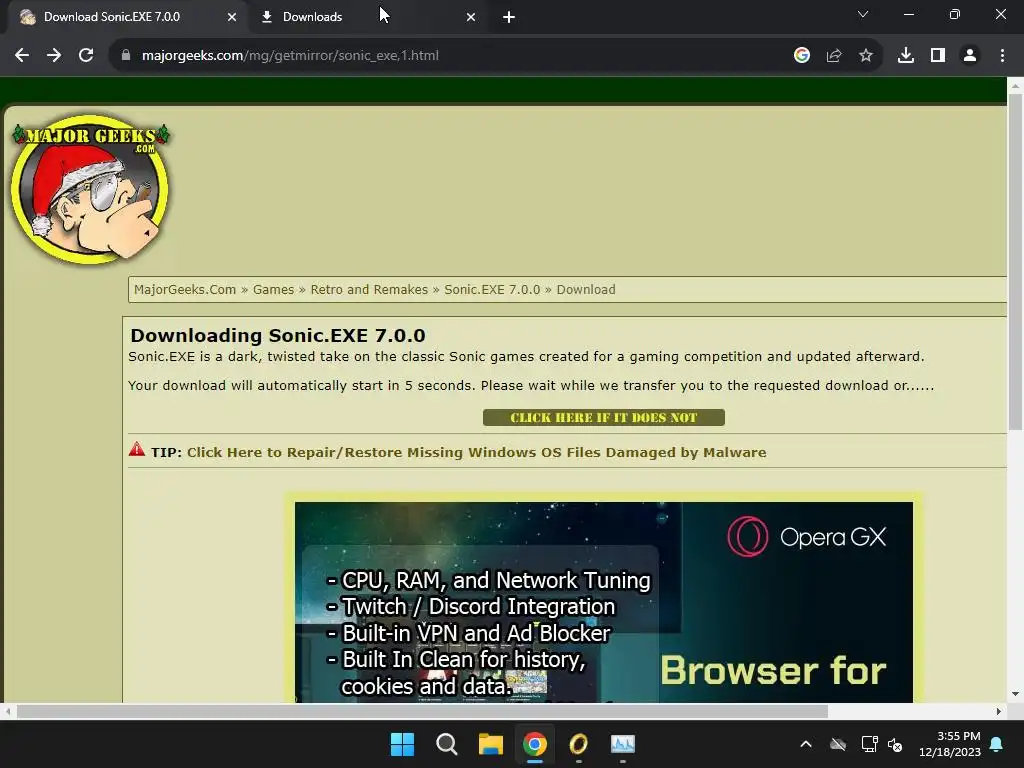Click 'Click here if it does not' button
Screen dimensions: 1024x768
pos(603,417)
